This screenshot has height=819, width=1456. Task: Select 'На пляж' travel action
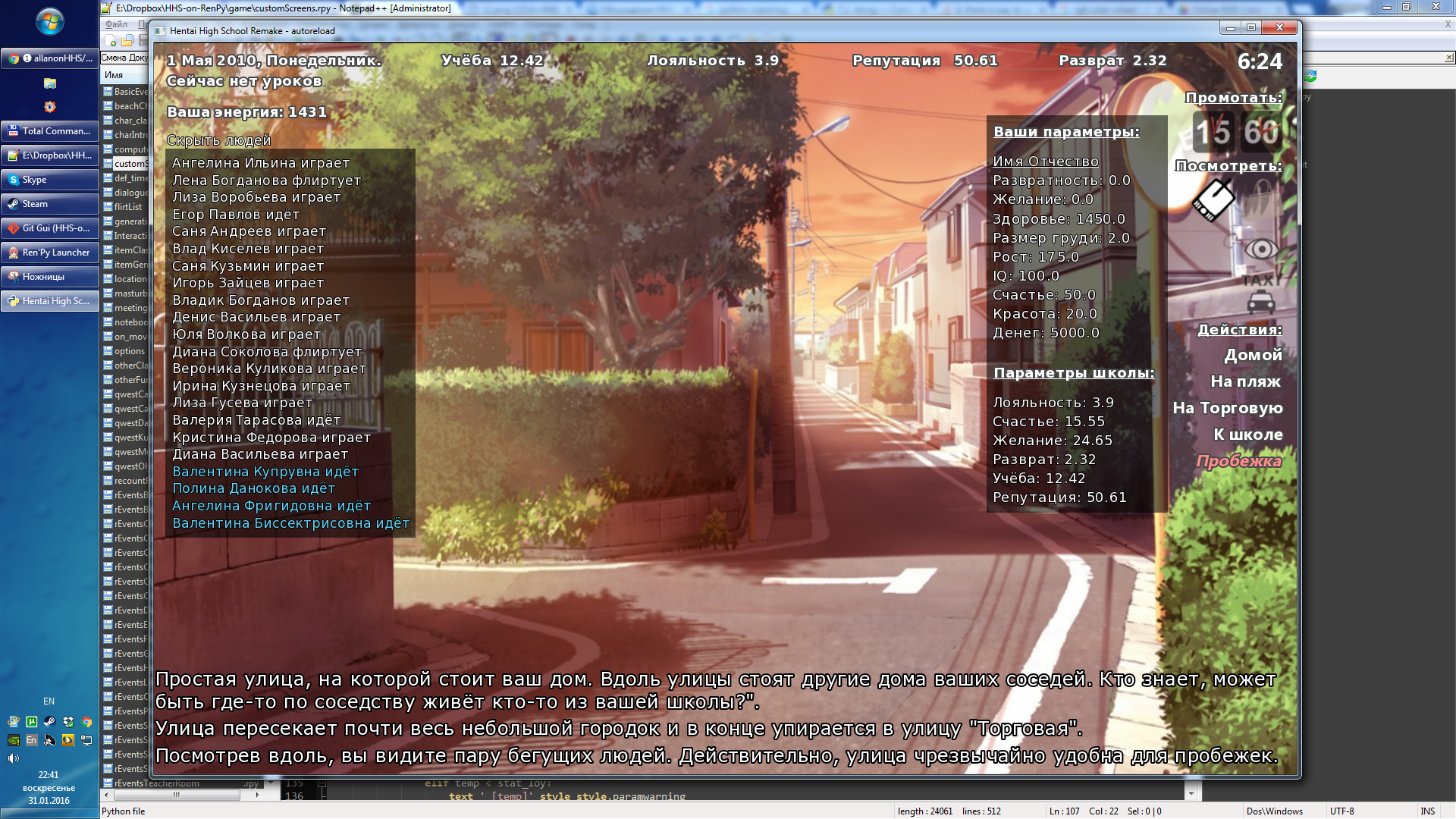[x=1245, y=381]
